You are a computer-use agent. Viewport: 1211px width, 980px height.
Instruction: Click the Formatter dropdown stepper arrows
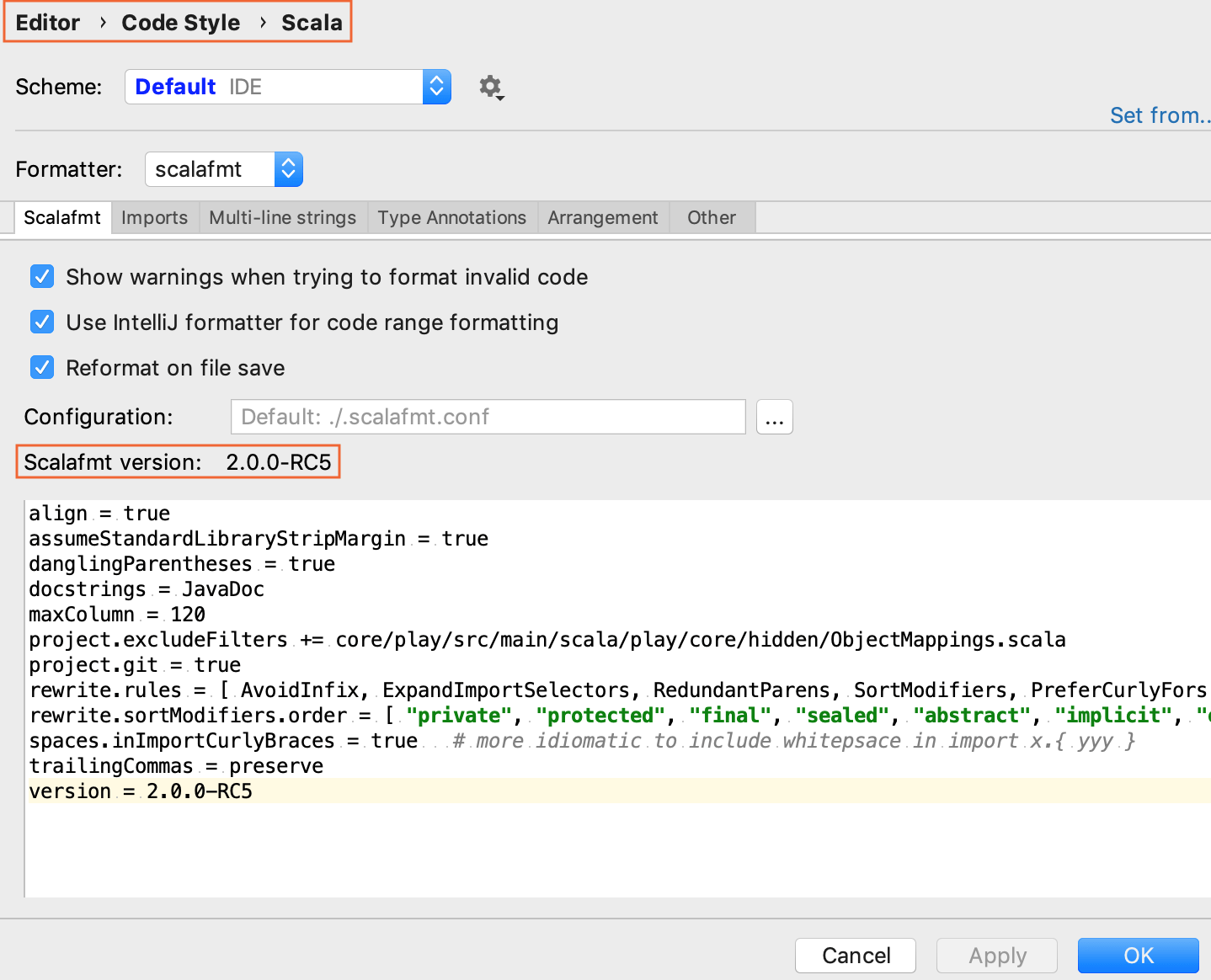(x=287, y=169)
